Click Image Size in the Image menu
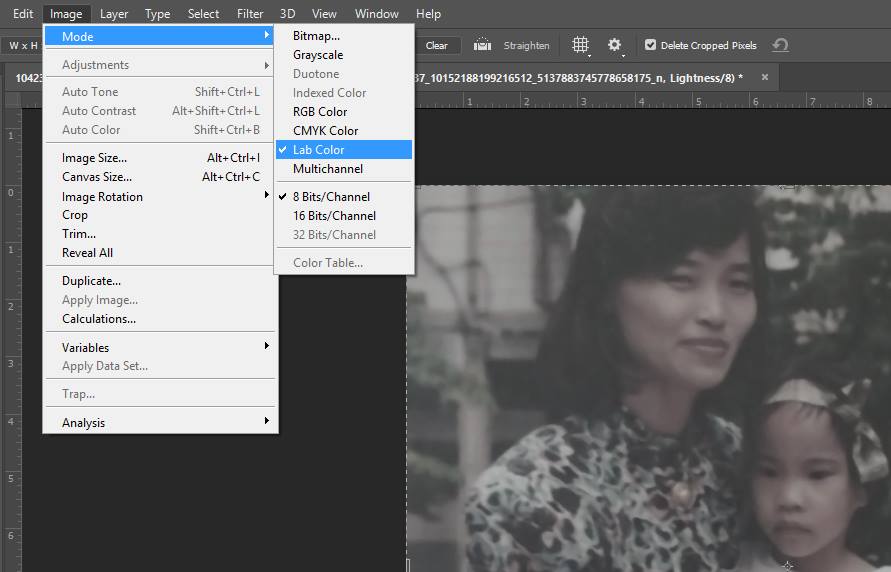891x572 pixels. (x=94, y=158)
